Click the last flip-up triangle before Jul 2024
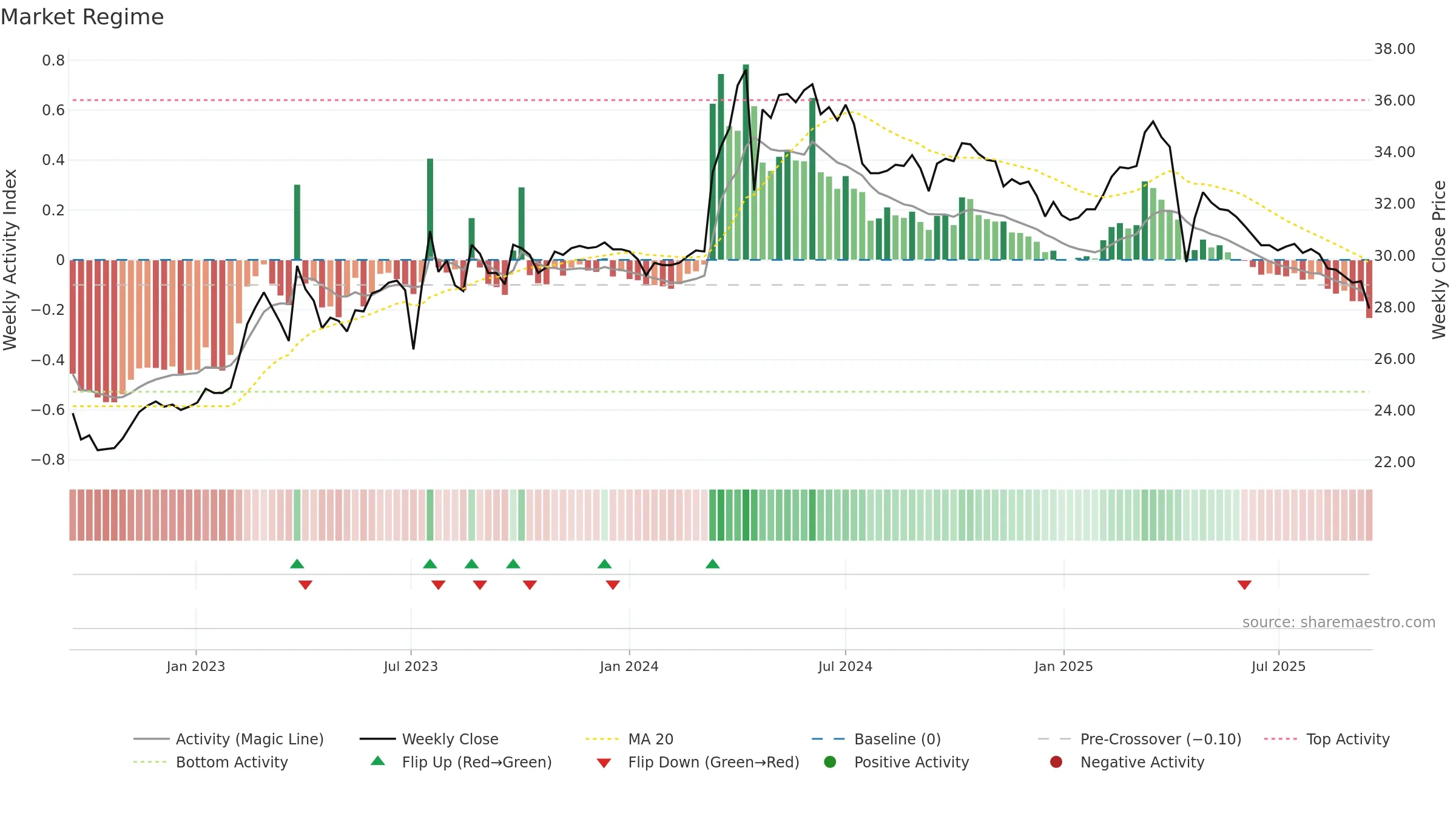The height and width of the screenshot is (819, 1456). [713, 564]
